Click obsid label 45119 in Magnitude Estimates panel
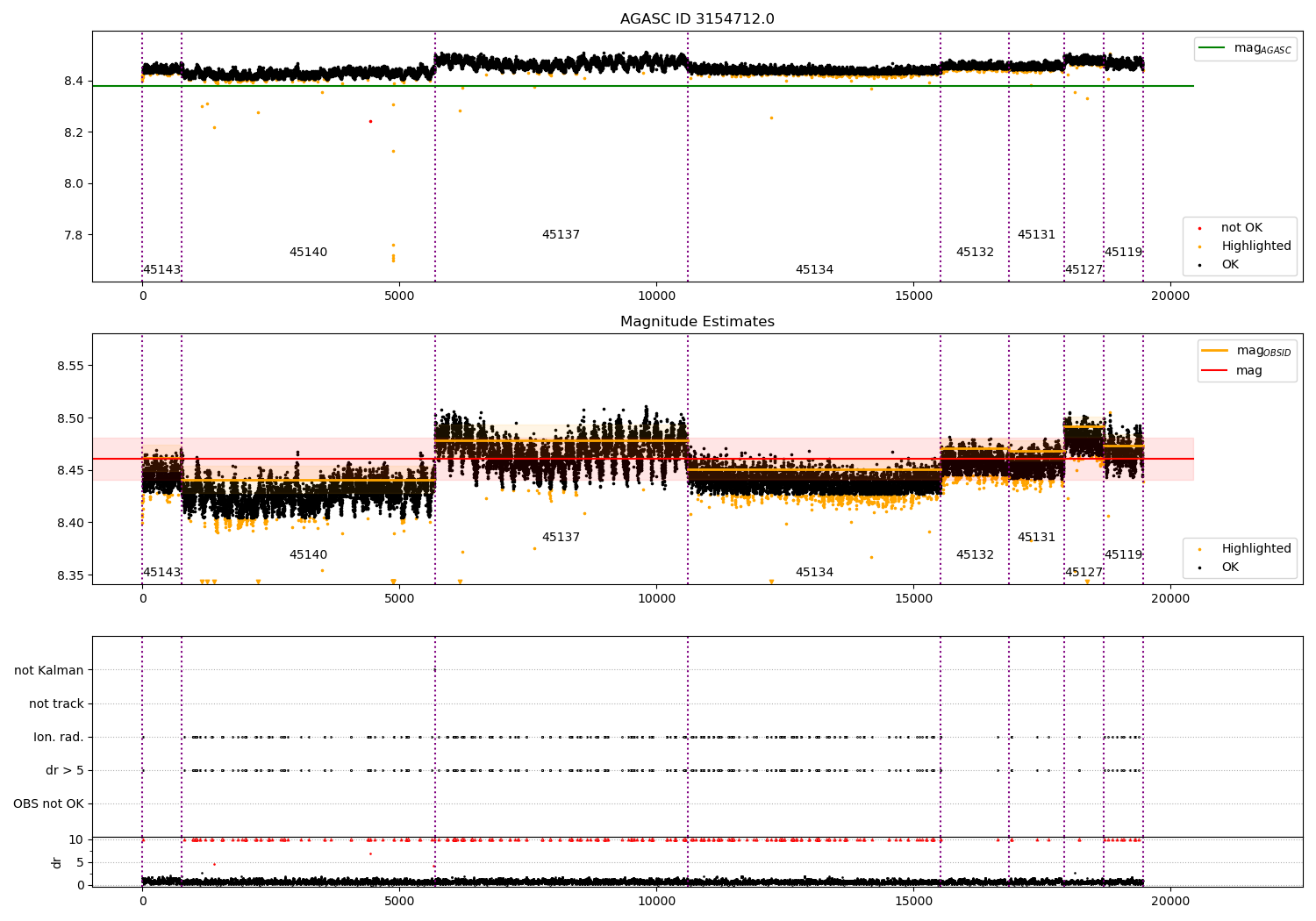This screenshot has height=921, width=1316. [1123, 555]
